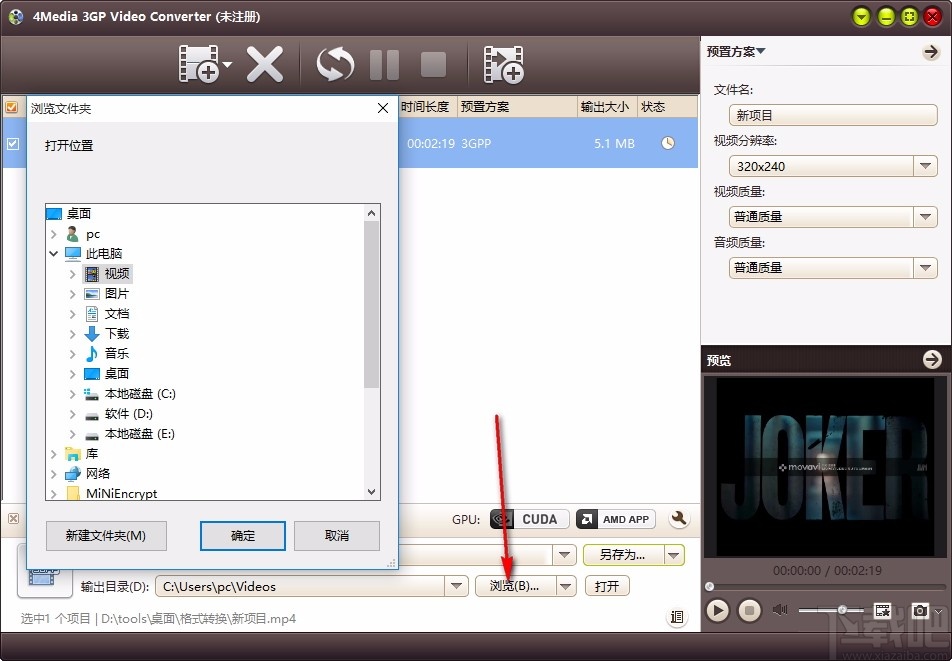Uncheck the selected video file's checkbox
Image resolution: width=952 pixels, height=661 pixels.
(13, 143)
